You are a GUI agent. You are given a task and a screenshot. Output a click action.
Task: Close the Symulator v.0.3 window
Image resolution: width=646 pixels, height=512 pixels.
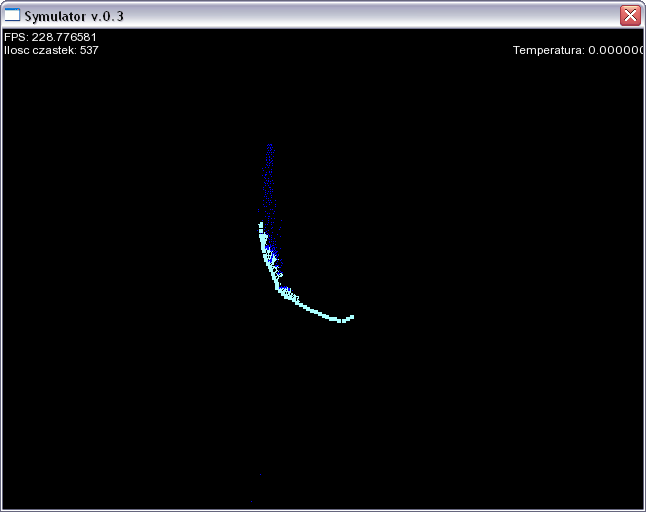[630, 15]
